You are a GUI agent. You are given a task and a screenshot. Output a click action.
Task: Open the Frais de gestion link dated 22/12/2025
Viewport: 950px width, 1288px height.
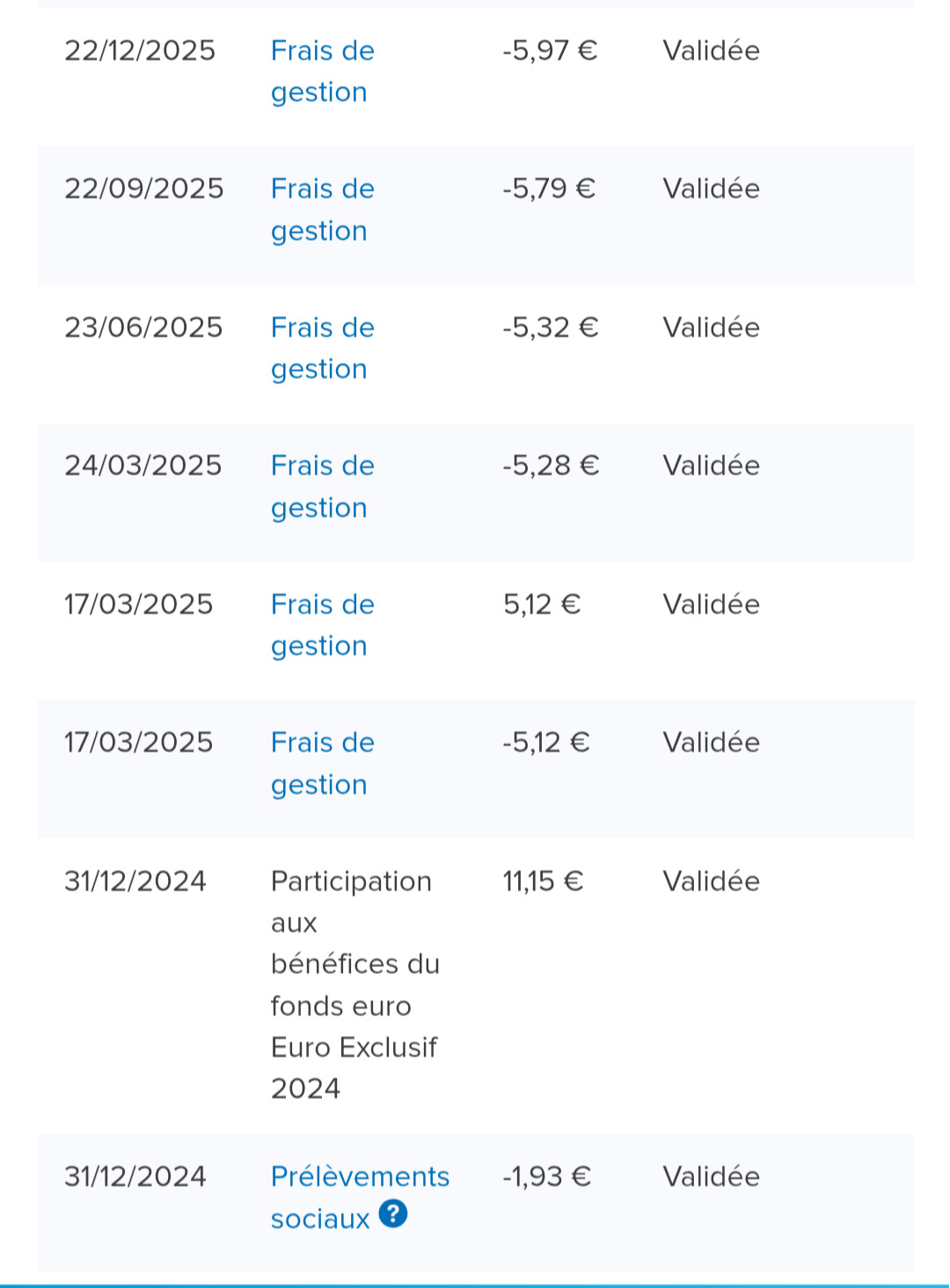[322, 71]
